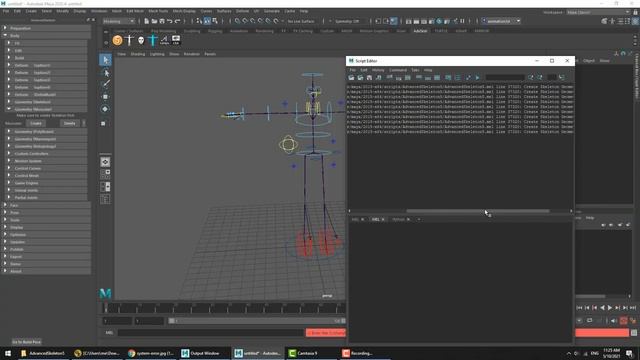Image resolution: width=640 pixels, height=360 pixels.
Task: Click Create button under Geometry Mannequin
Action: pos(36,123)
